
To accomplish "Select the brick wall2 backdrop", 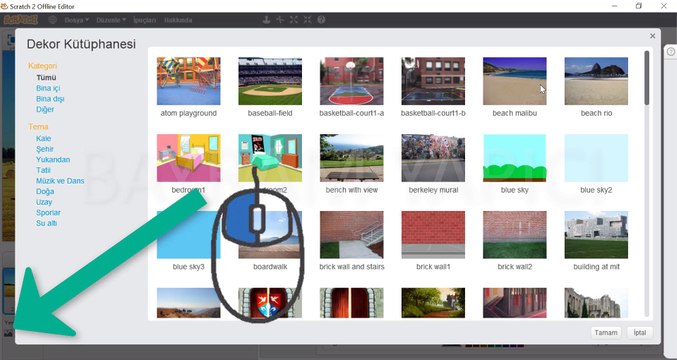I will point(515,235).
